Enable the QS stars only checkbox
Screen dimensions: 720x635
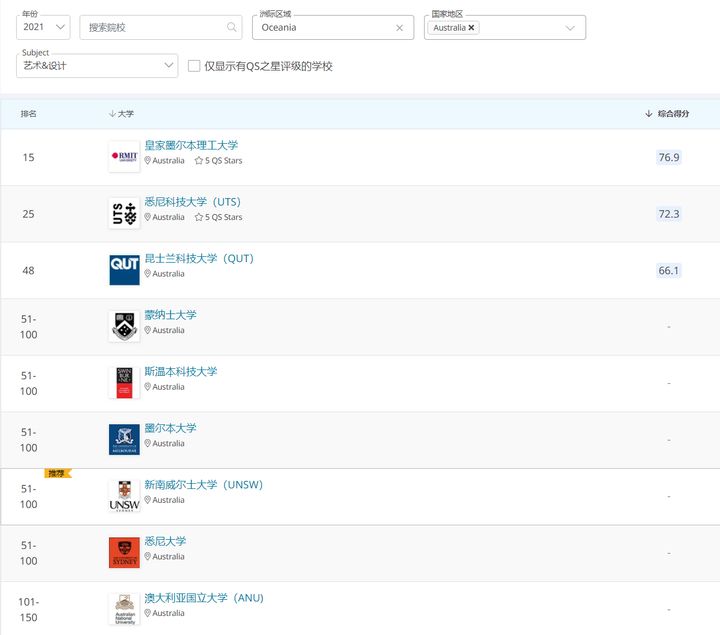(x=194, y=66)
